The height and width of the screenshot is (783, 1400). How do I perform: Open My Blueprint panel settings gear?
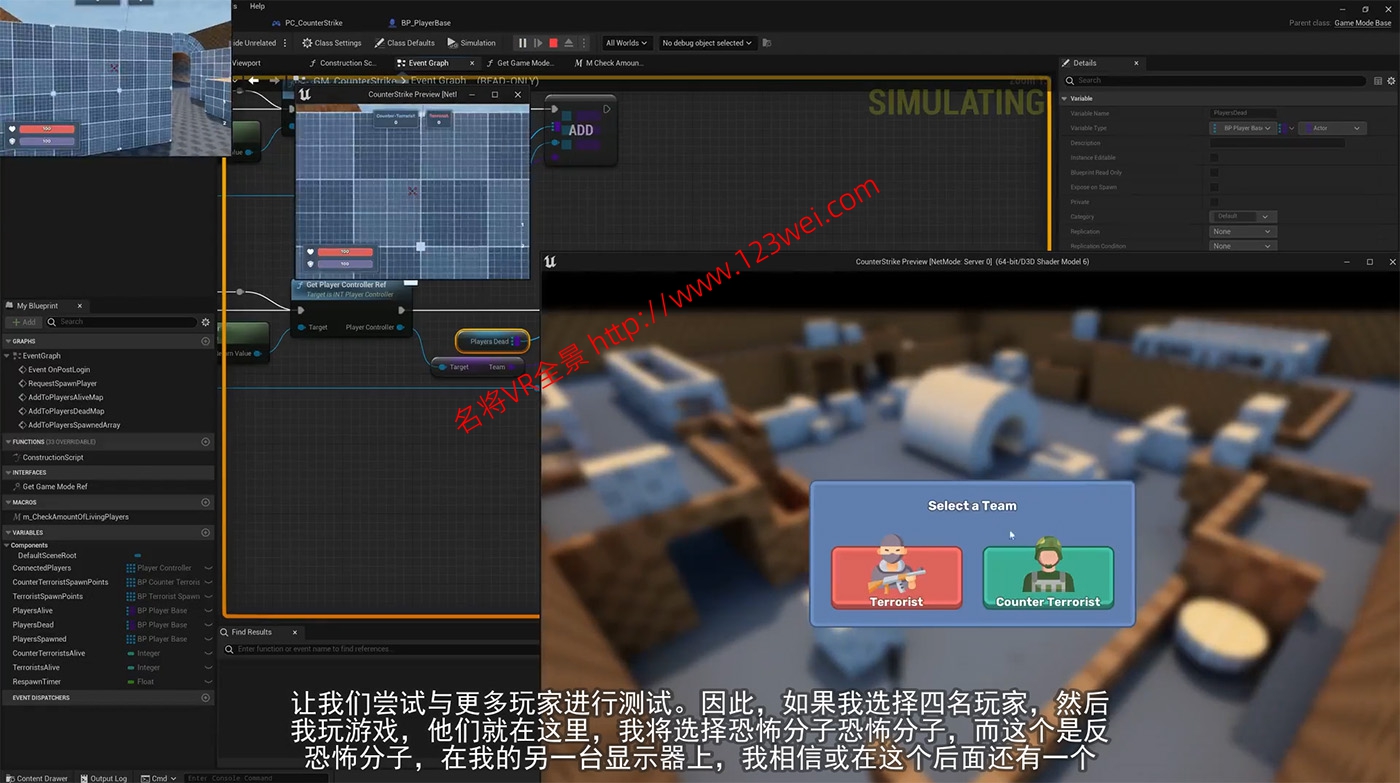click(x=206, y=322)
